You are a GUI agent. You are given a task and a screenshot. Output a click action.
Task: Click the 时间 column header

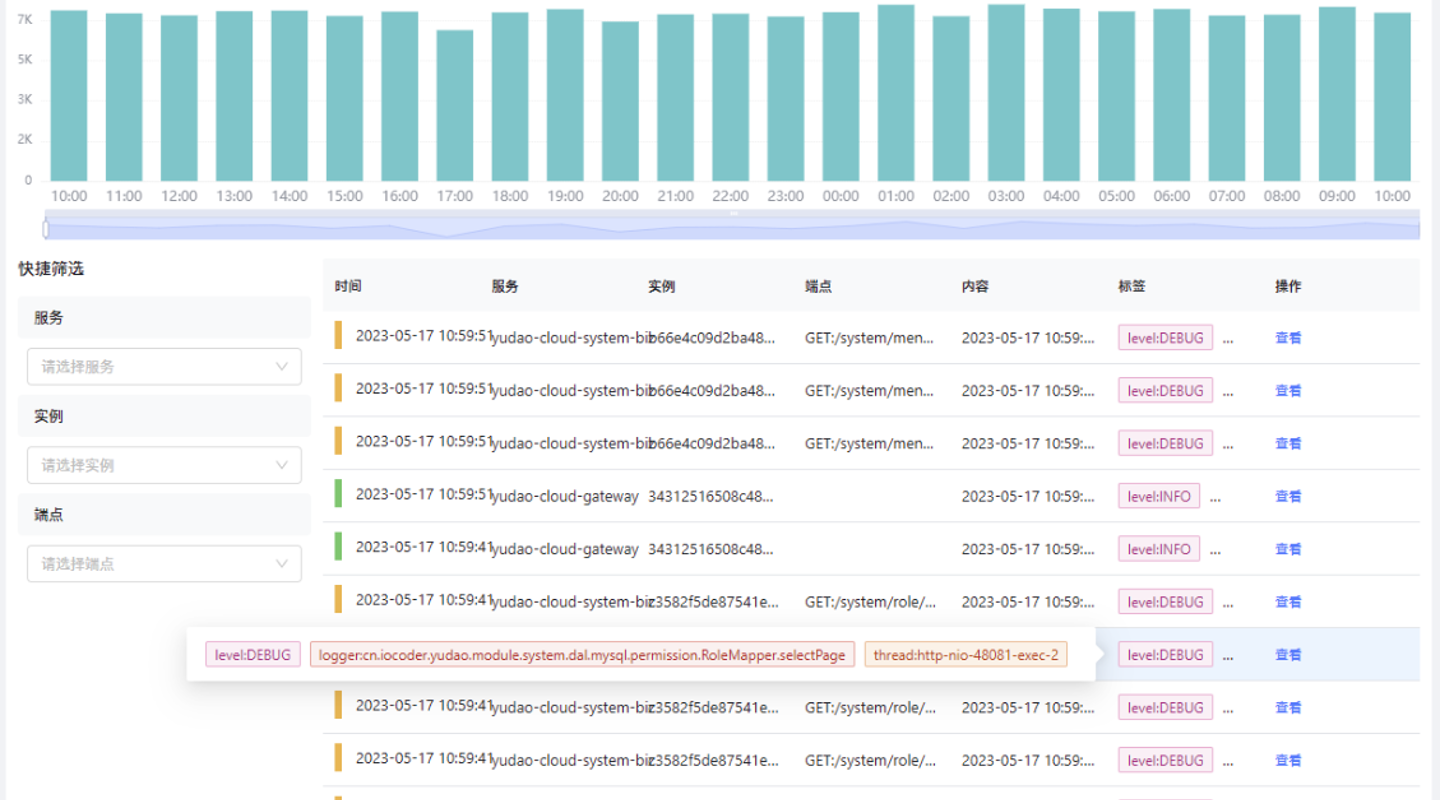point(348,286)
